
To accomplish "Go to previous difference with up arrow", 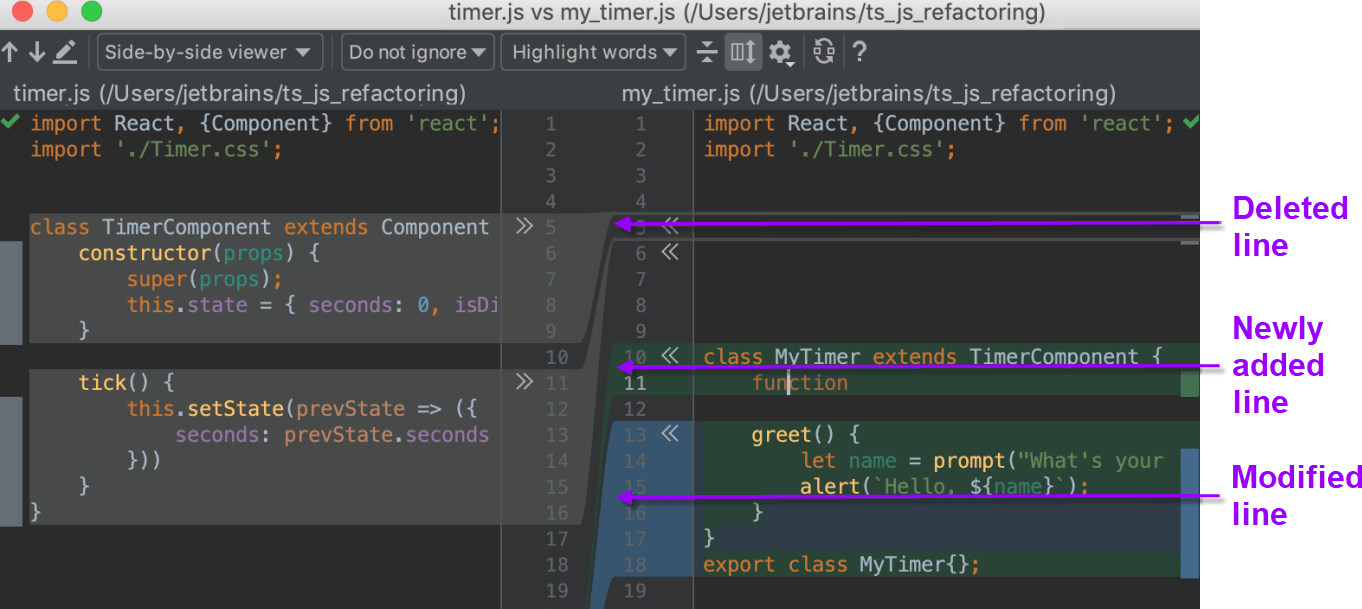I will point(11,52).
